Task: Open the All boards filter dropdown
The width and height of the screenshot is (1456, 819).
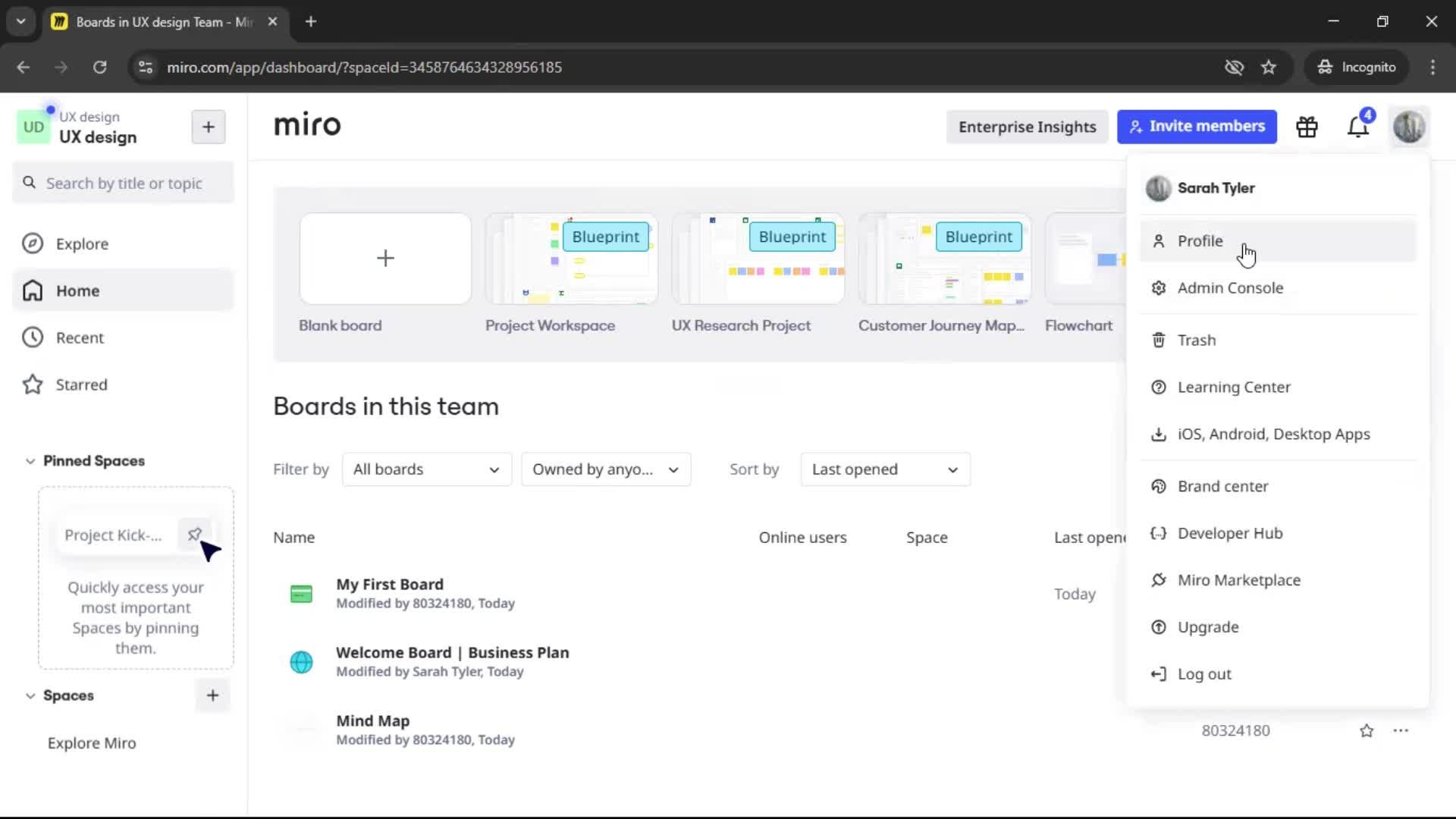Action: [x=427, y=469]
